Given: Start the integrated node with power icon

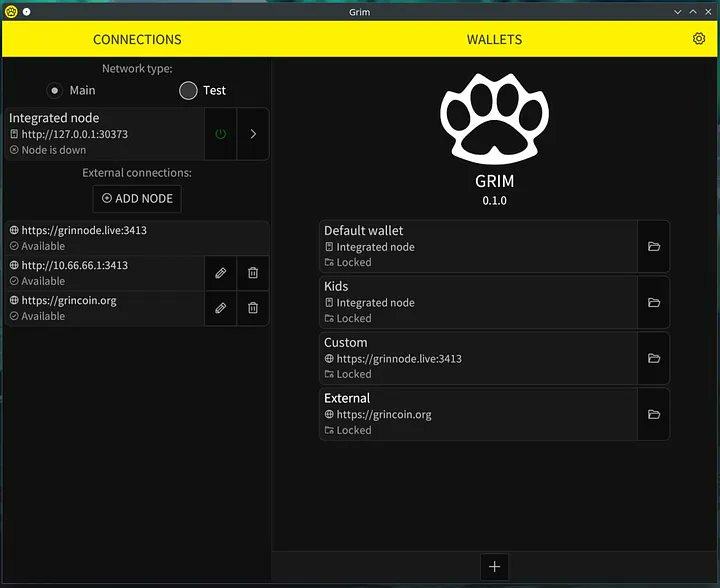Looking at the screenshot, I should pos(220,134).
